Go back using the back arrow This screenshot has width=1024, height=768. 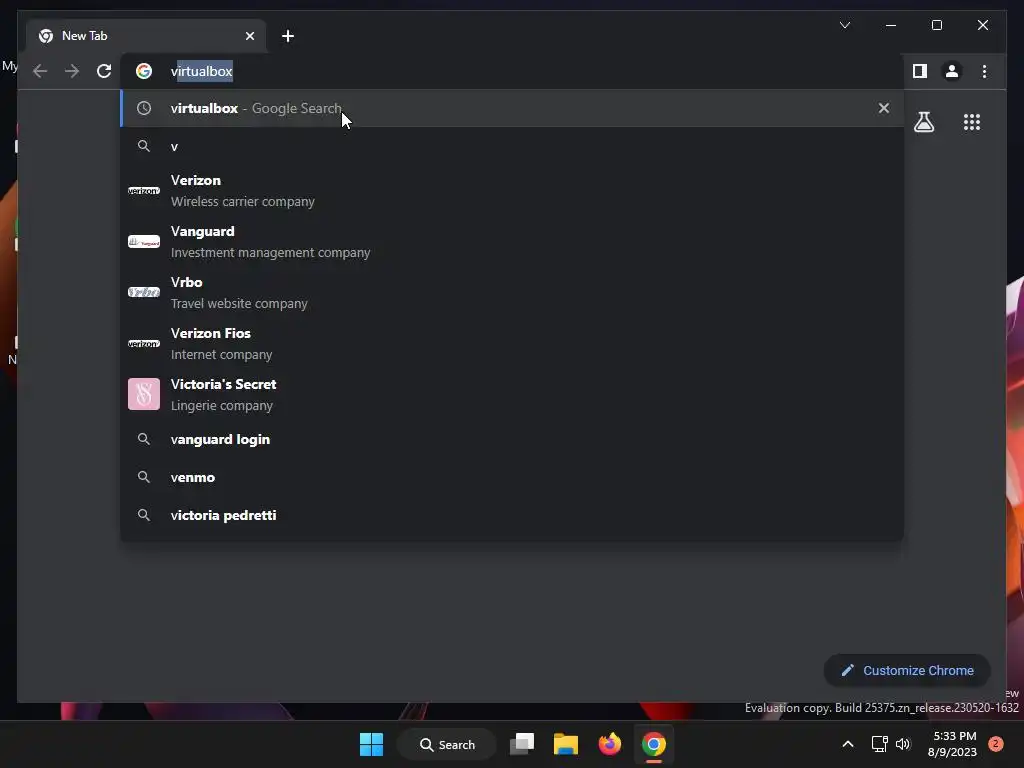coord(40,71)
